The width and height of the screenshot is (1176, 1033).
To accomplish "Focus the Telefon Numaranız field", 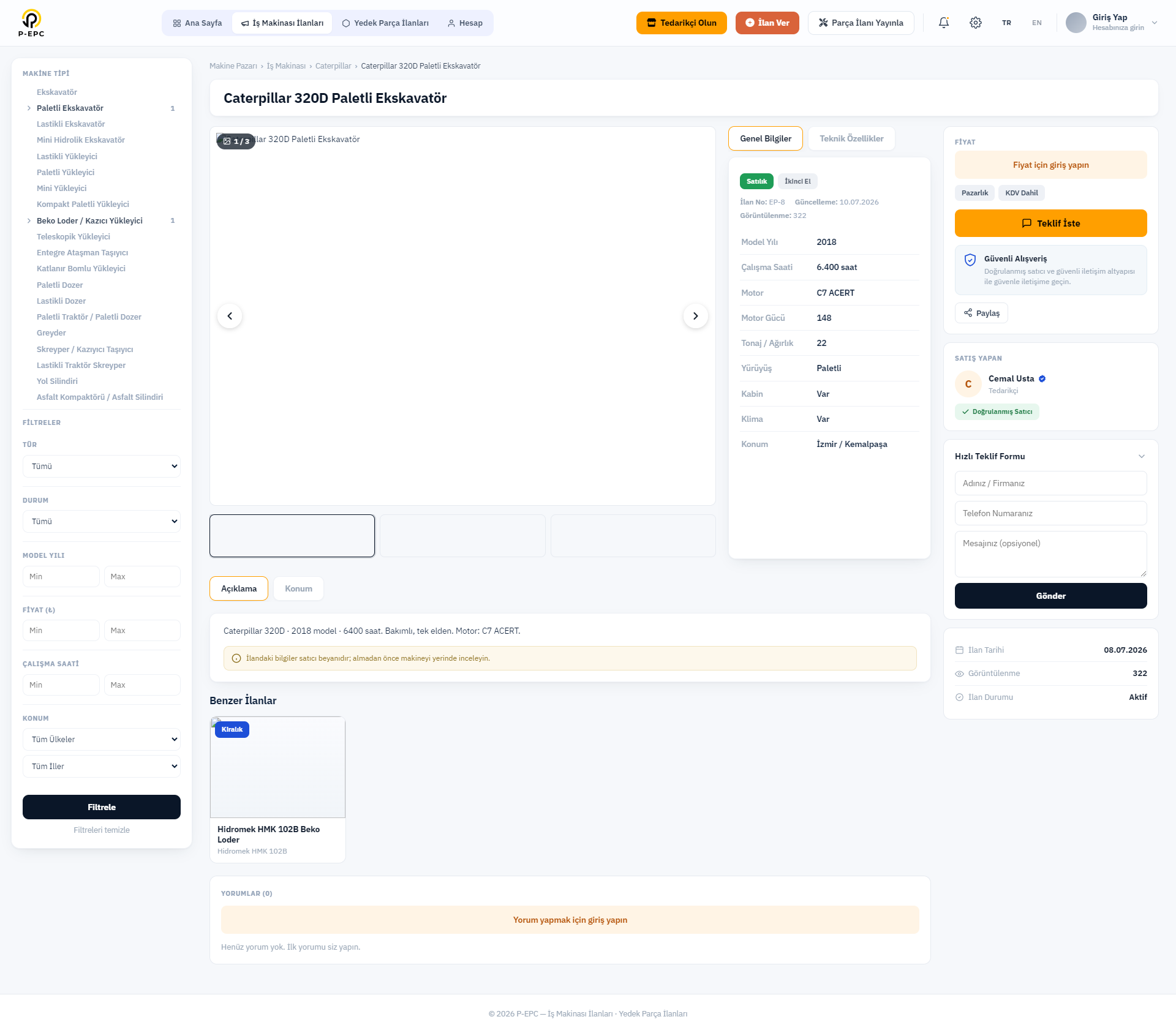I will click(x=1051, y=513).
